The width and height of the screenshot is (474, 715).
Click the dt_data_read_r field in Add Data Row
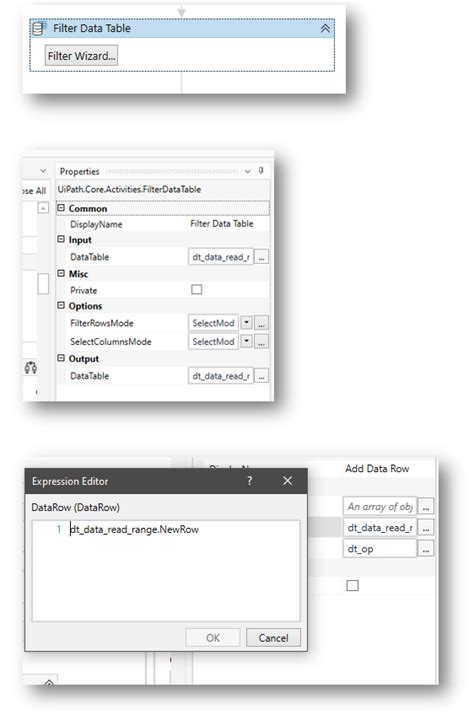click(x=380, y=528)
